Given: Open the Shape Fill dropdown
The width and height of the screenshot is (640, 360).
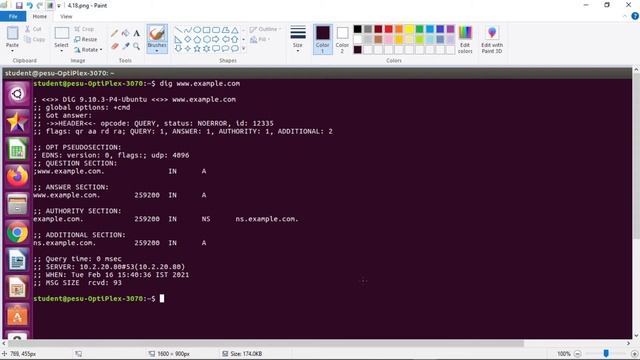Looking at the screenshot, I should (x=260, y=40).
